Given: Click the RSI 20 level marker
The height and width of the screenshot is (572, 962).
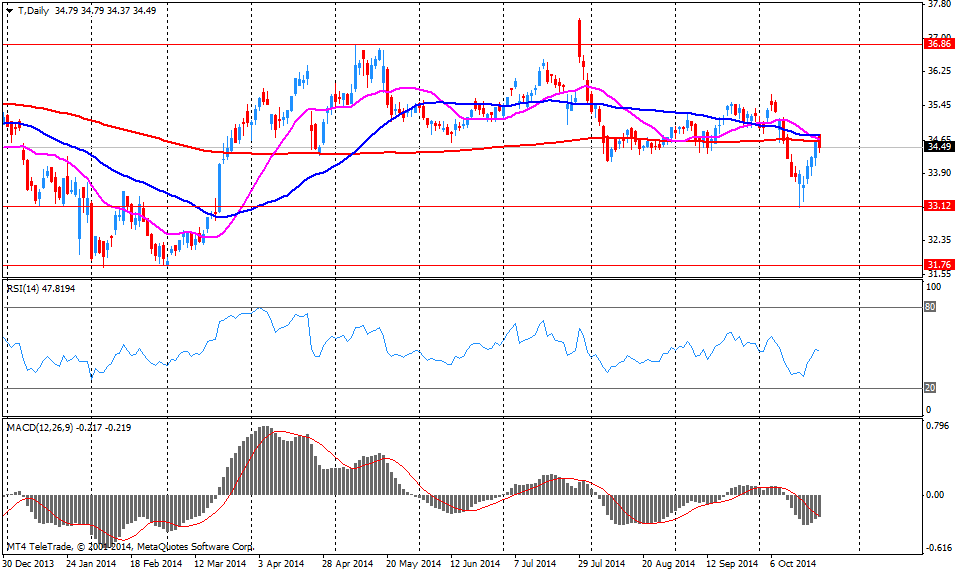Looking at the screenshot, I should [929, 388].
